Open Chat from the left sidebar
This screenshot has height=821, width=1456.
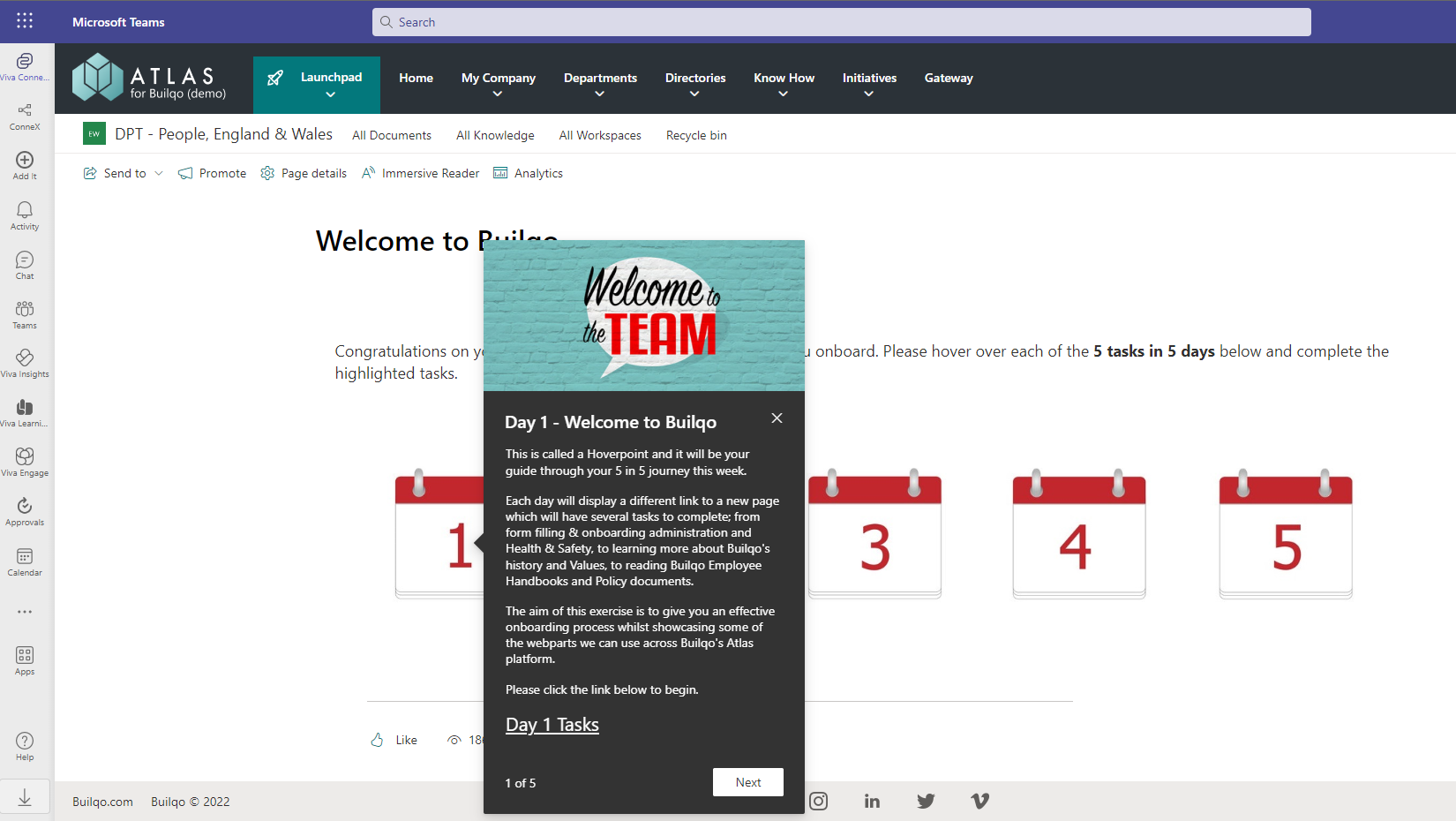[x=25, y=264]
